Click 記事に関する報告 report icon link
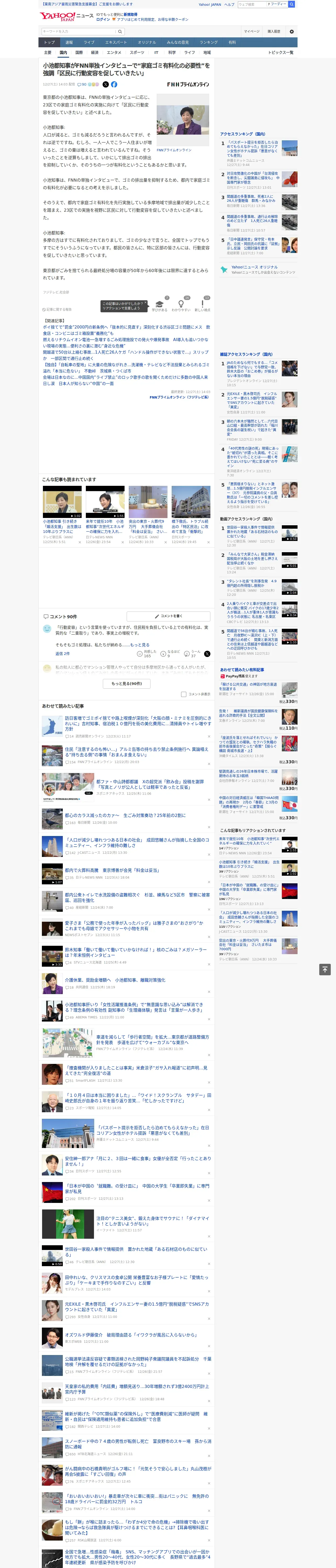 (57, 310)
